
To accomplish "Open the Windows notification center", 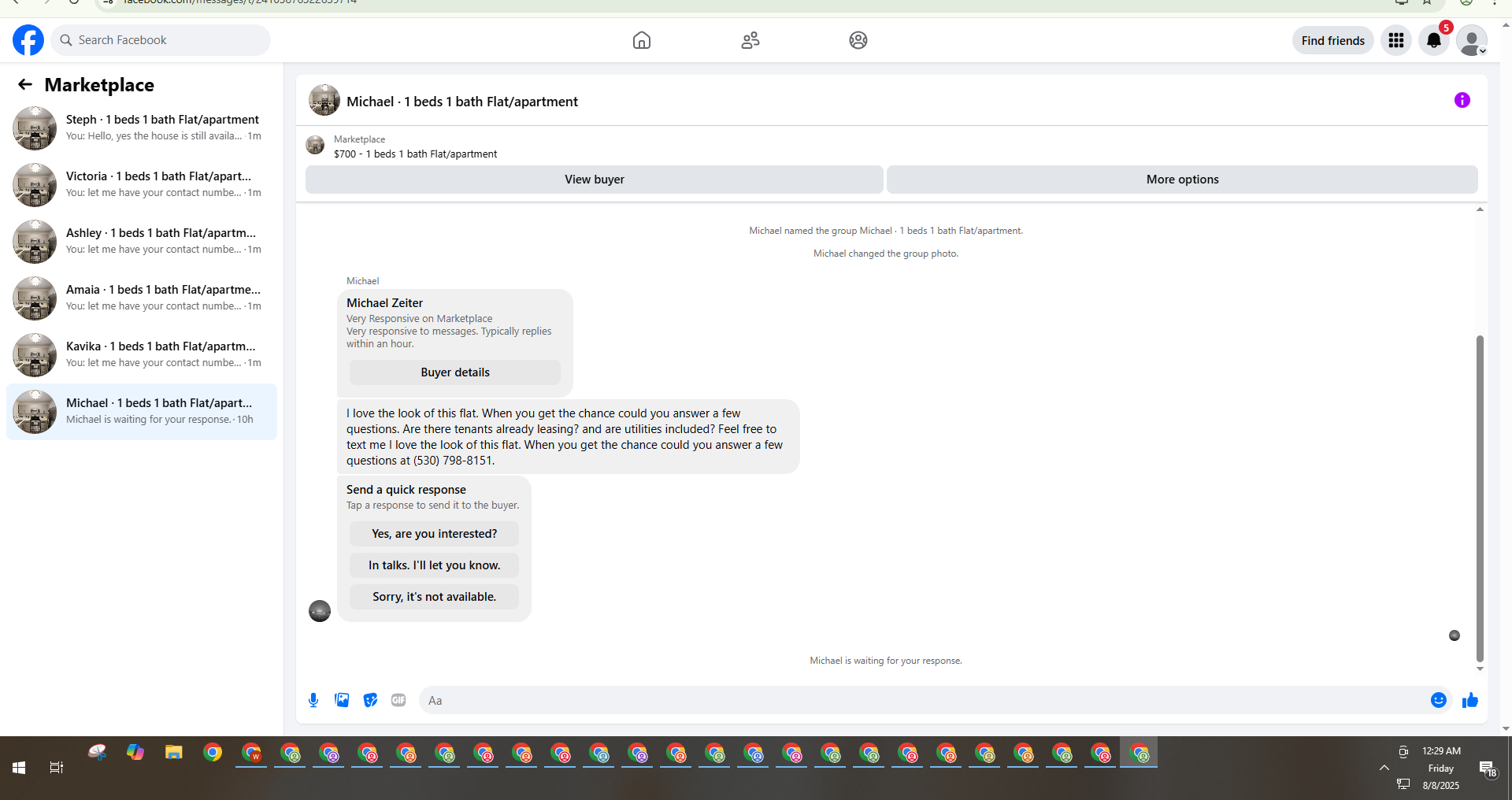I will [1488, 769].
